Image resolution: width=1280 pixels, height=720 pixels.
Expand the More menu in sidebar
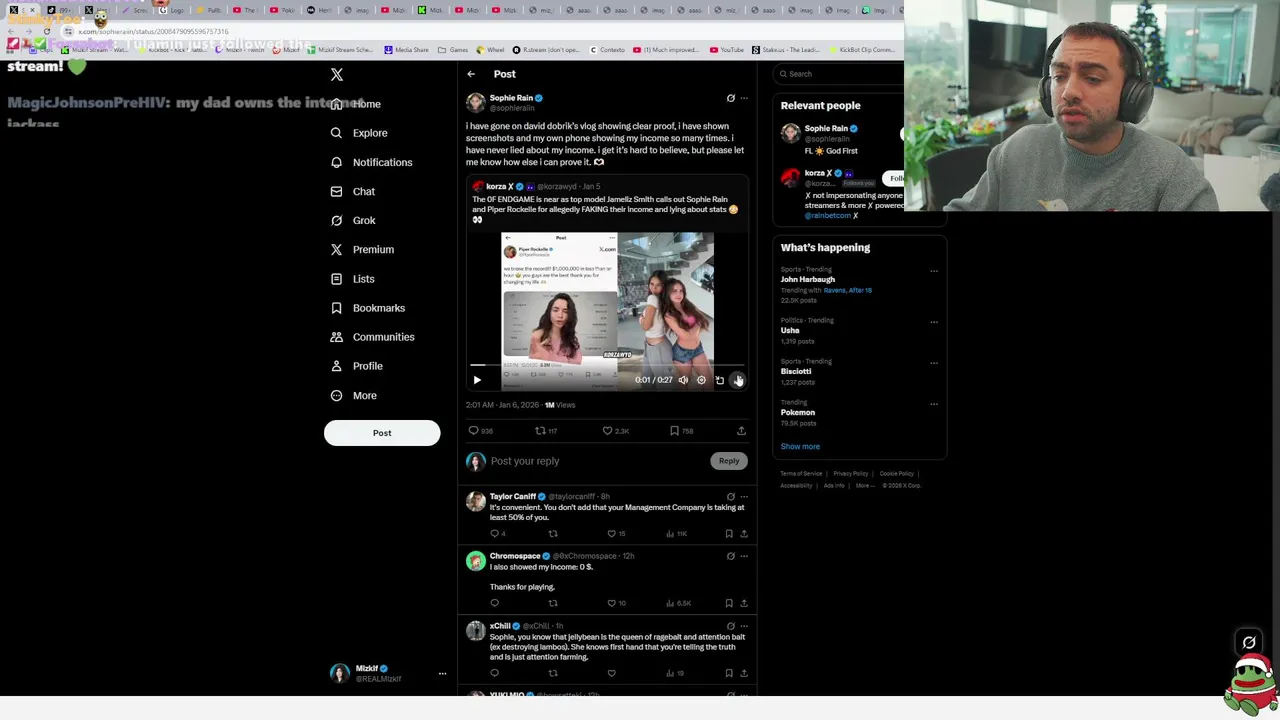[x=353, y=396]
